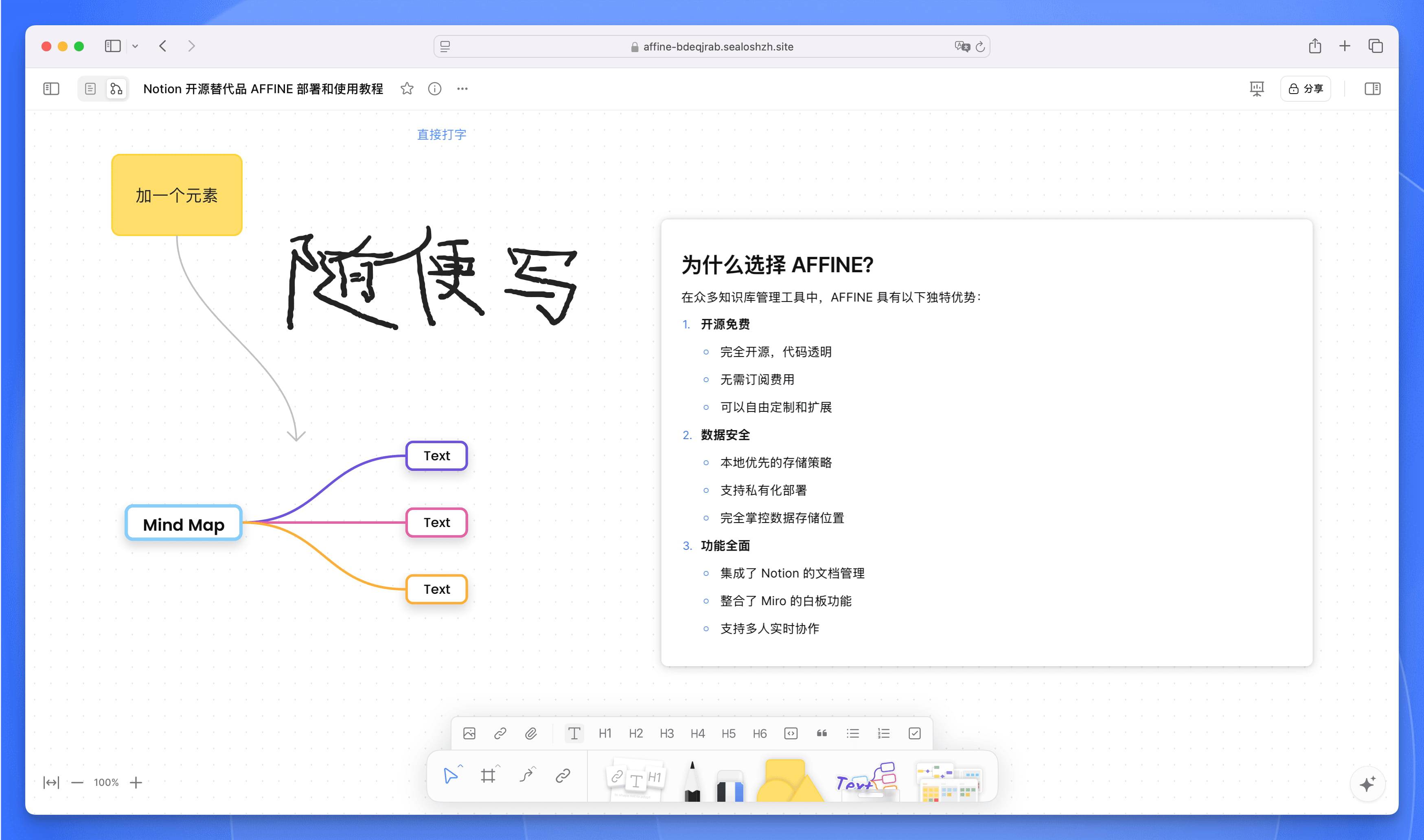The height and width of the screenshot is (840, 1424).
Task: Click the 数据安全 list item
Action: click(725, 435)
